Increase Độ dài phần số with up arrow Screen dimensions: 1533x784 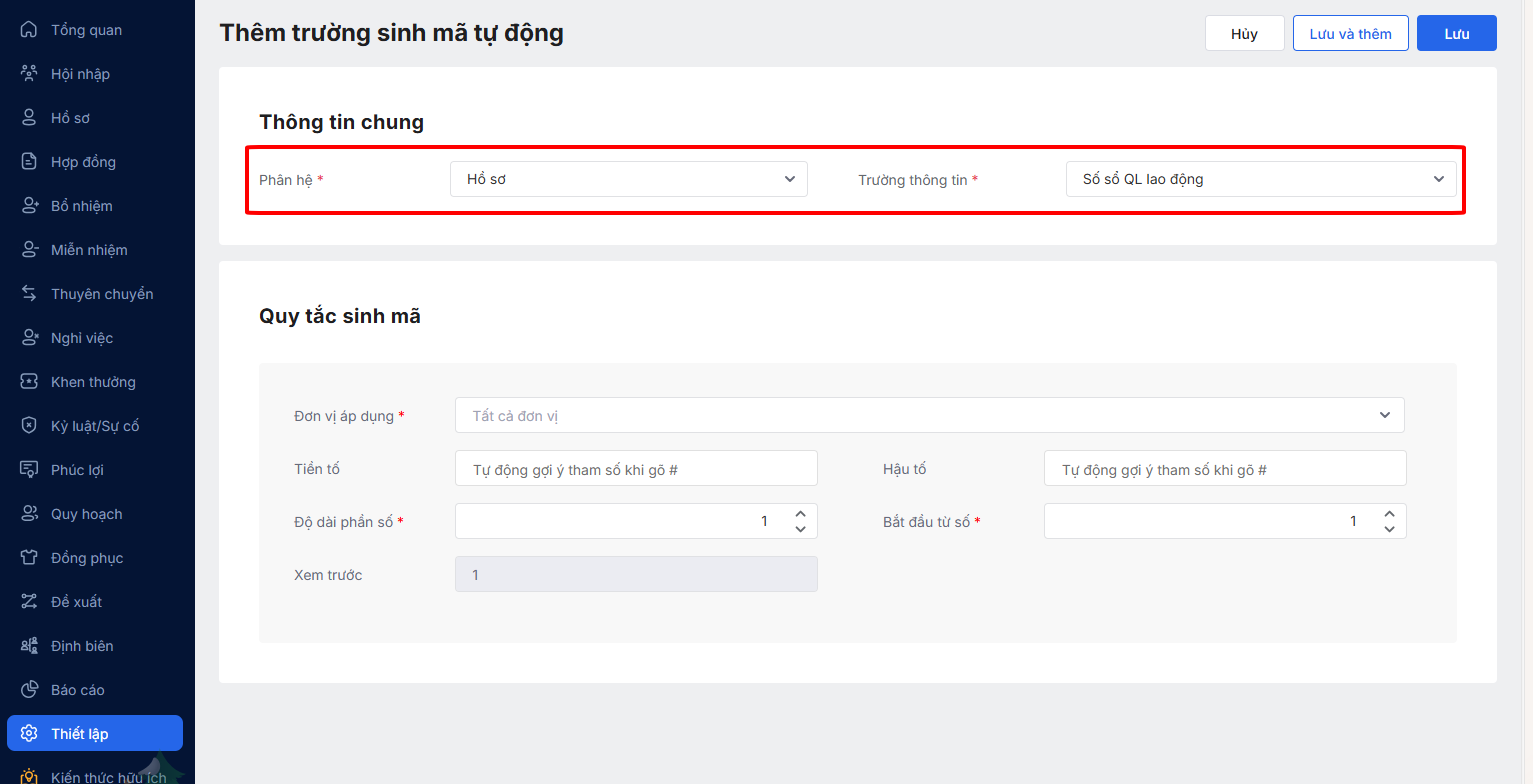click(800, 514)
